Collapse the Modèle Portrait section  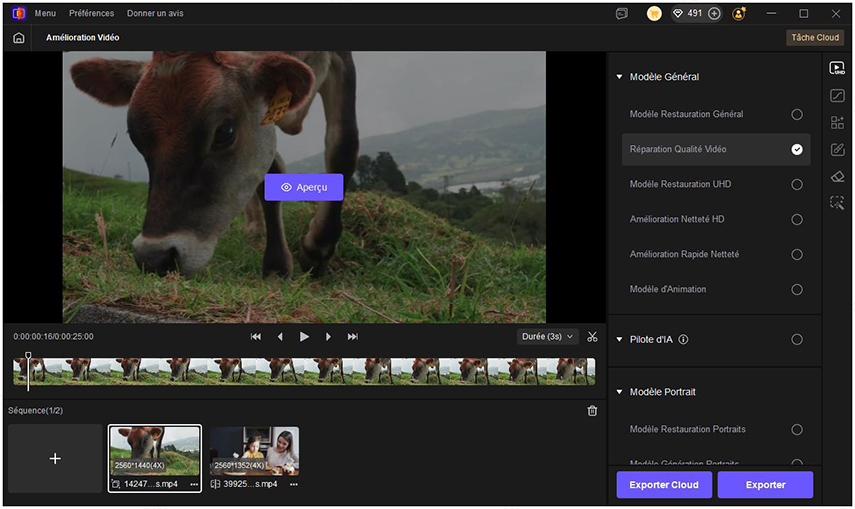click(619, 392)
